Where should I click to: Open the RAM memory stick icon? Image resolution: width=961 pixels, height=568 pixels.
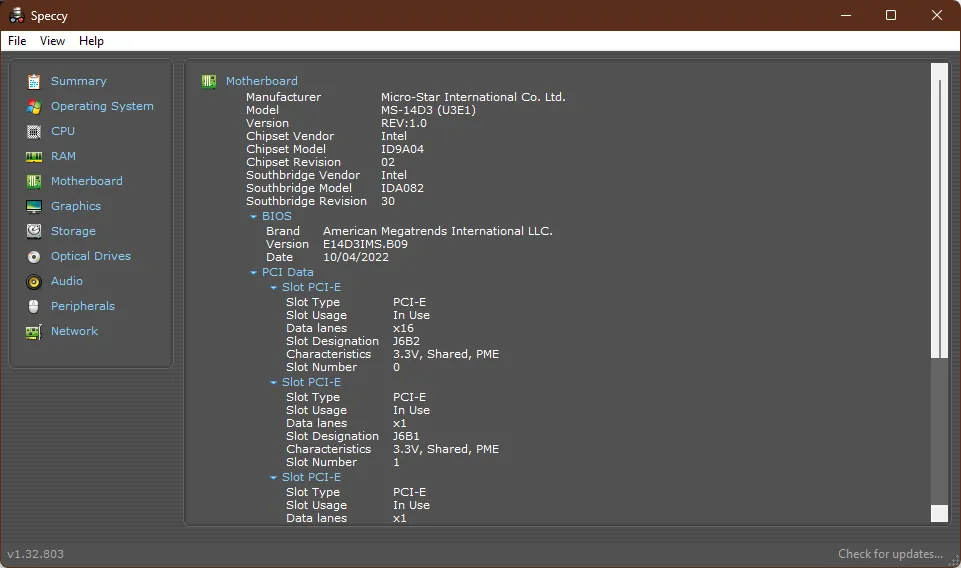(x=34, y=156)
